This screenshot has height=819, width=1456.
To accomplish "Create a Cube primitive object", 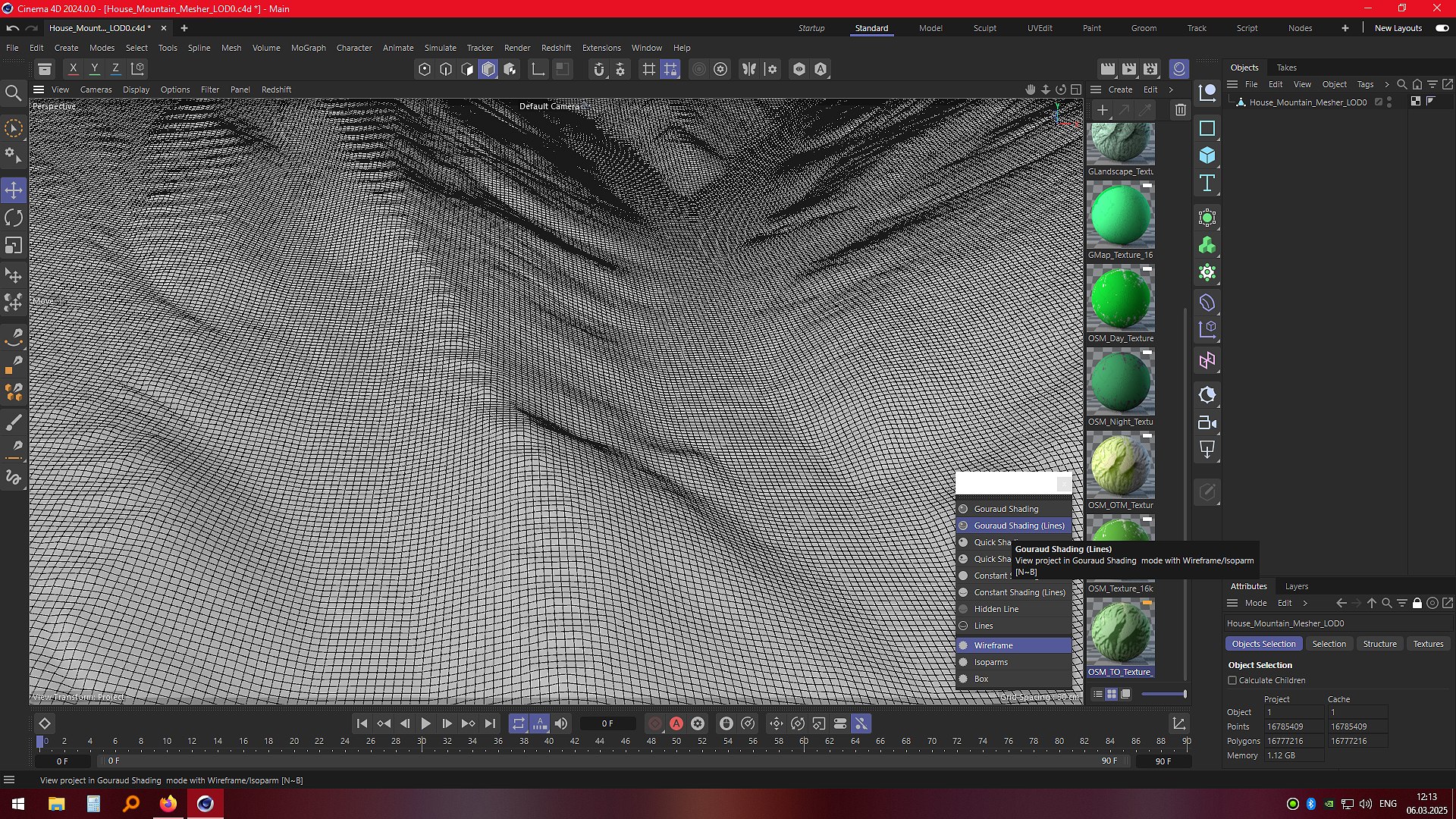I will click(1207, 155).
